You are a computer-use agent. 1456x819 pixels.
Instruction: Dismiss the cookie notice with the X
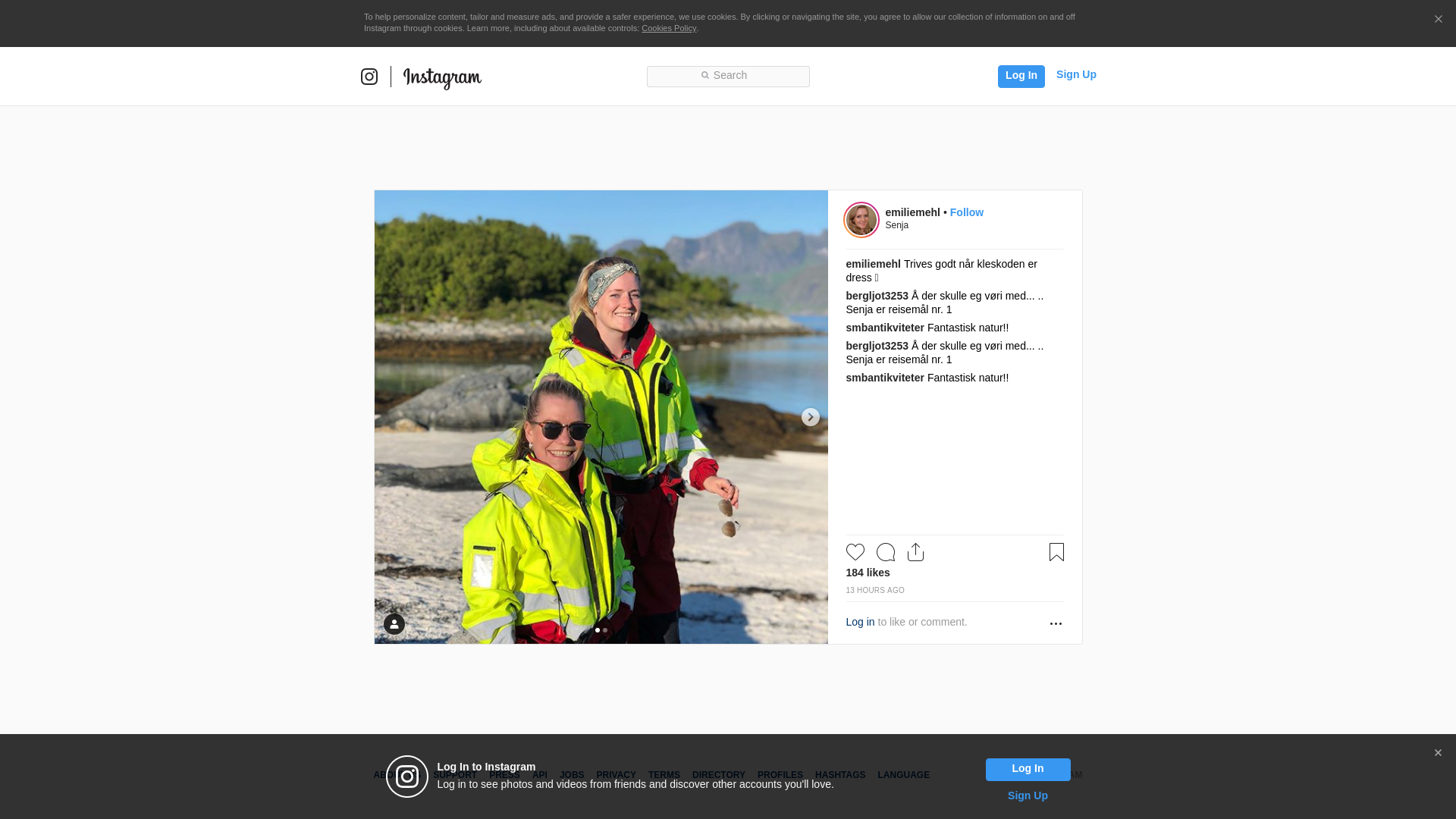click(x=1438, y=20)
